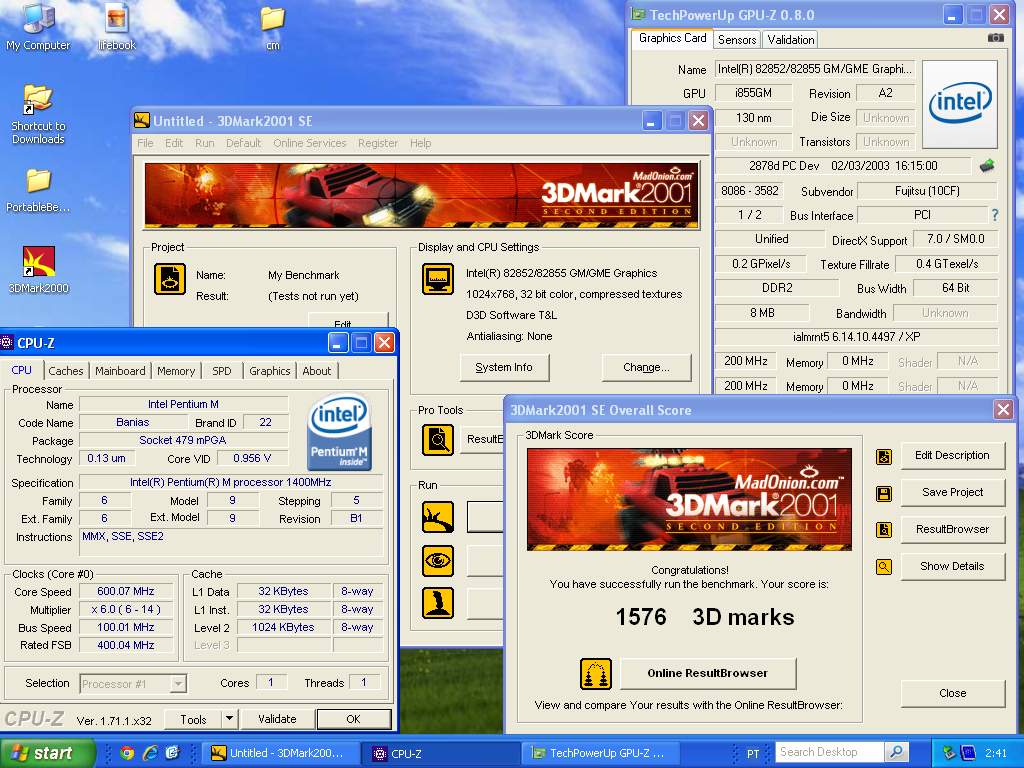The width and height of the screenshot is (1024, 768).
Task: Click the Intel logo in GPU-Z
Action: pyautogui.click(x=960, y=103)
